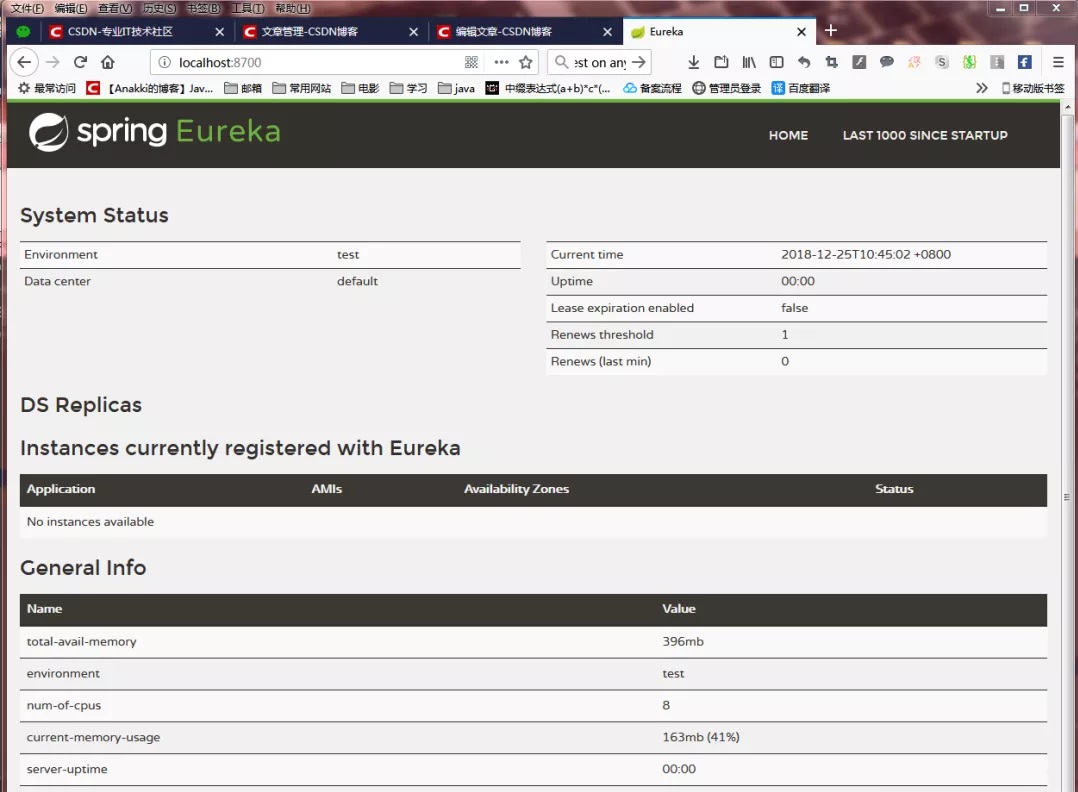Open the 工具(T) menu
The width and height of the screenshot is (1078, 792).
(248, 8)
